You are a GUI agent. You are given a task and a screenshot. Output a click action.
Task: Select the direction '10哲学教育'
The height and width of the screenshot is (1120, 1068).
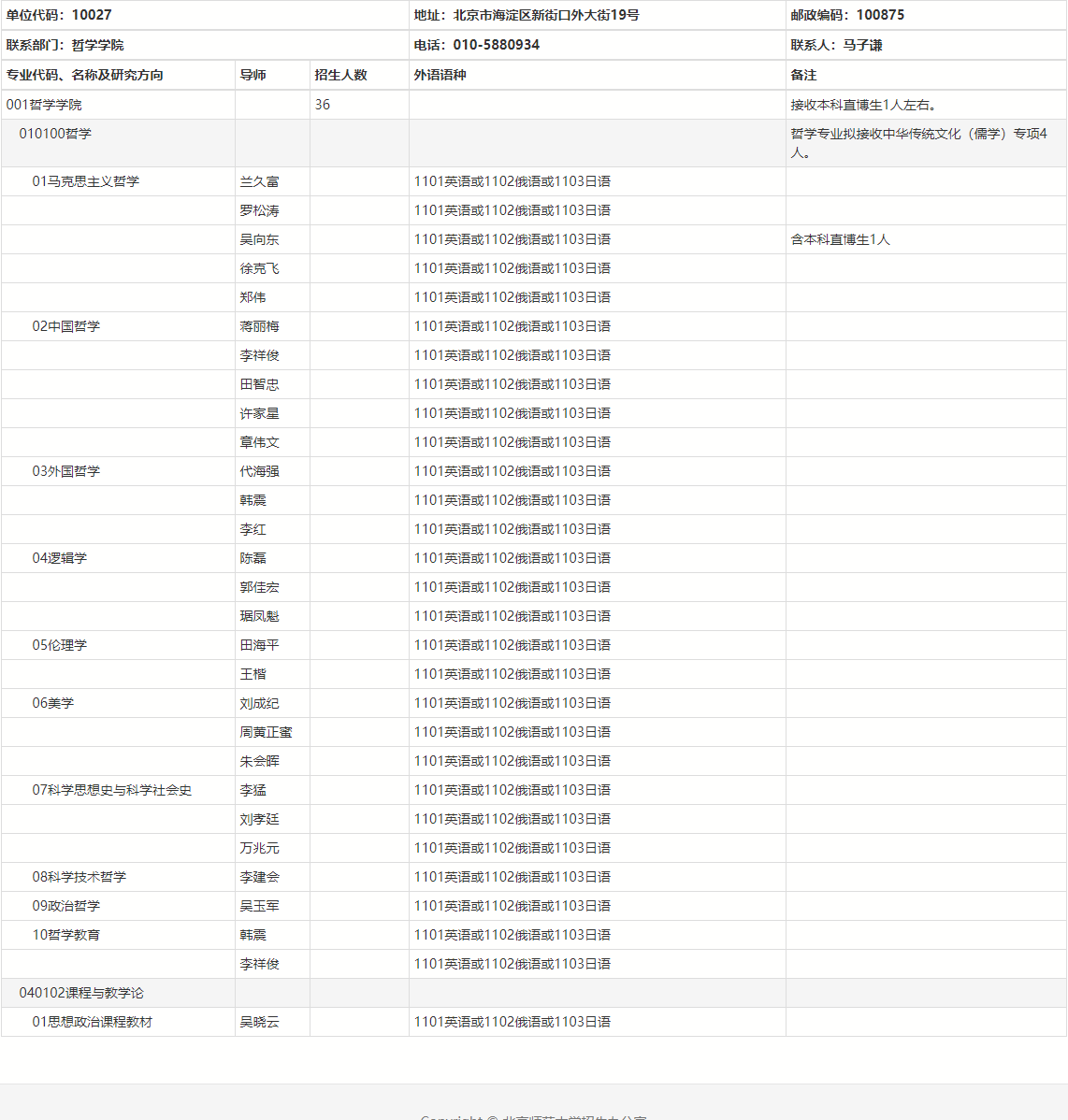pos(65,935)
